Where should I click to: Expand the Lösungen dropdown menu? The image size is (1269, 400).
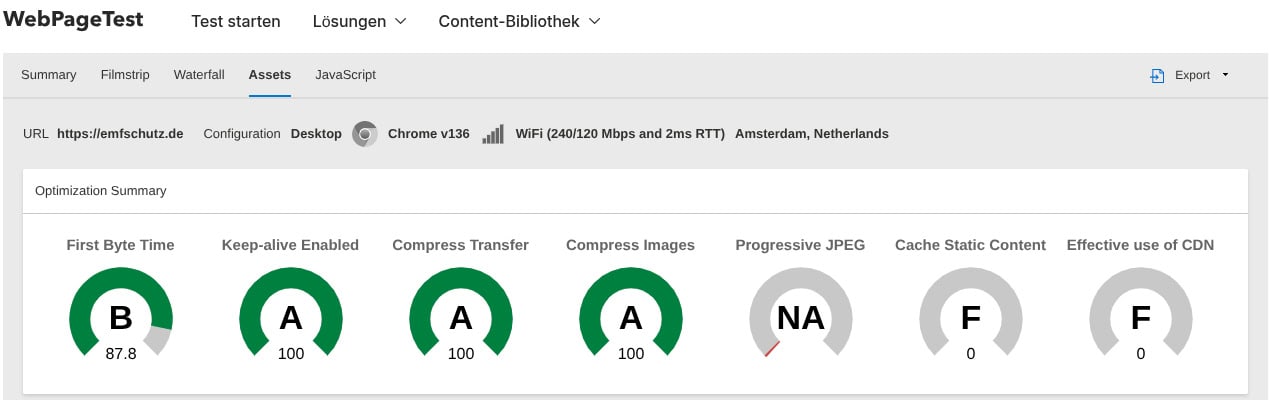point(359,21)
